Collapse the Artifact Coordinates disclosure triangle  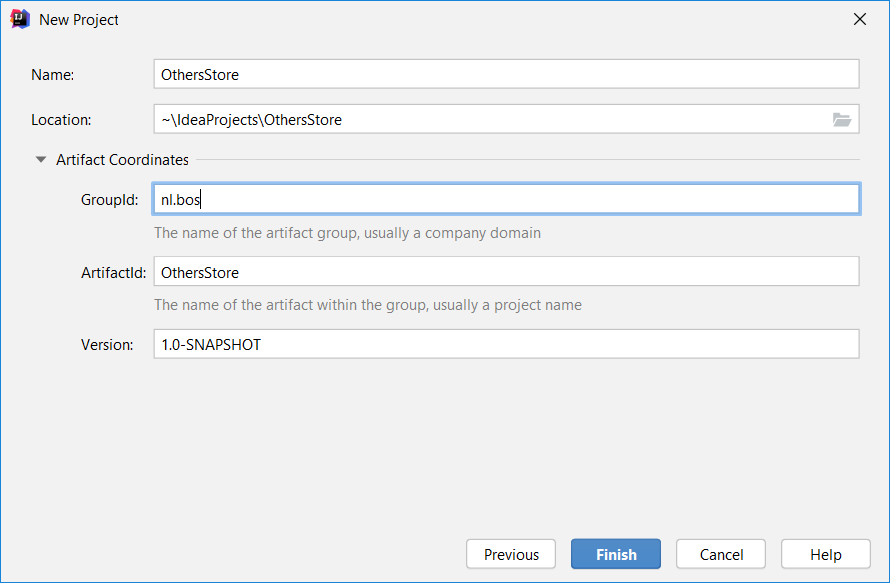tap(41, 159)
